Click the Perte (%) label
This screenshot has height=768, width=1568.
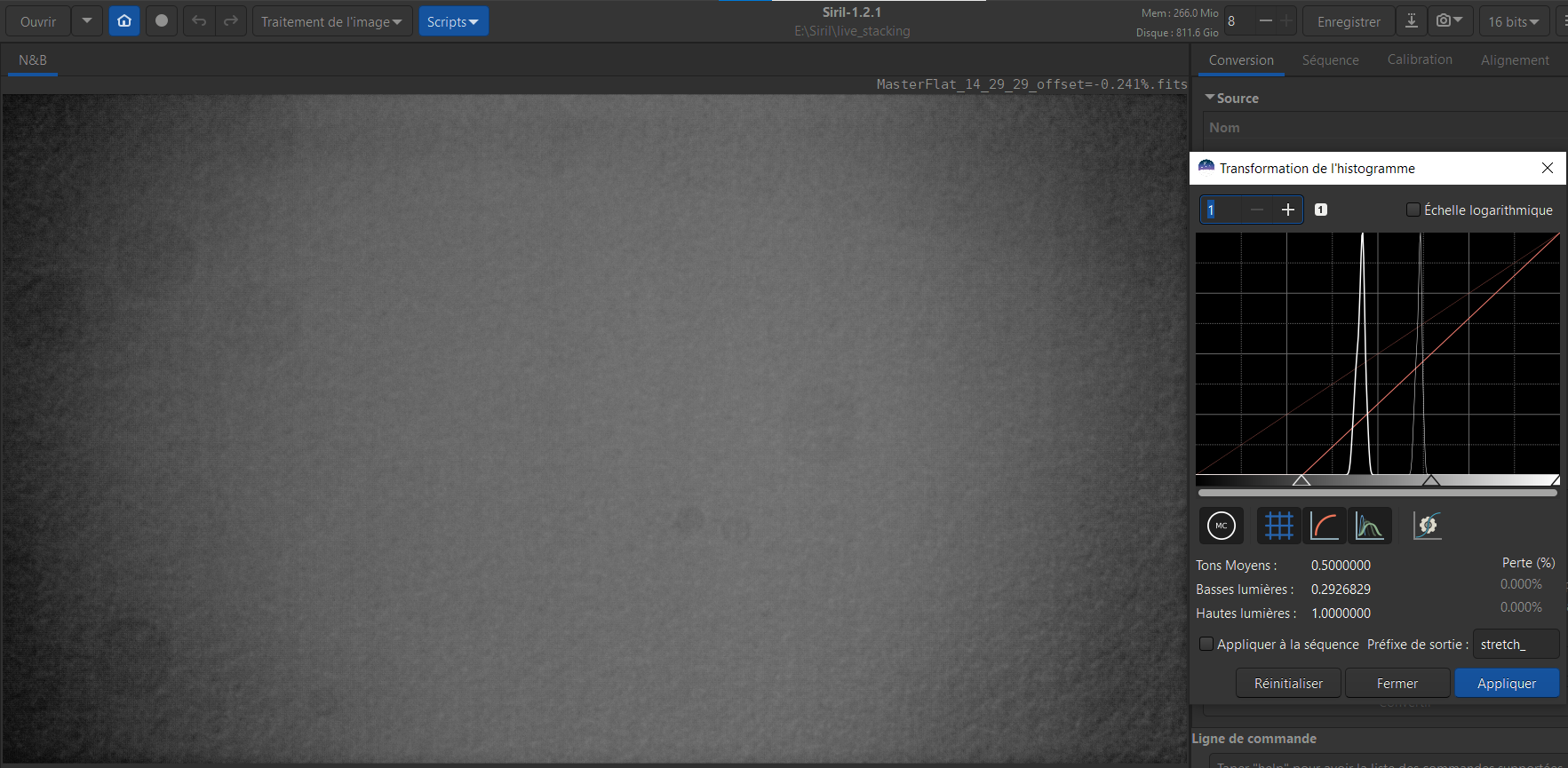click(x=1528, y=562)
